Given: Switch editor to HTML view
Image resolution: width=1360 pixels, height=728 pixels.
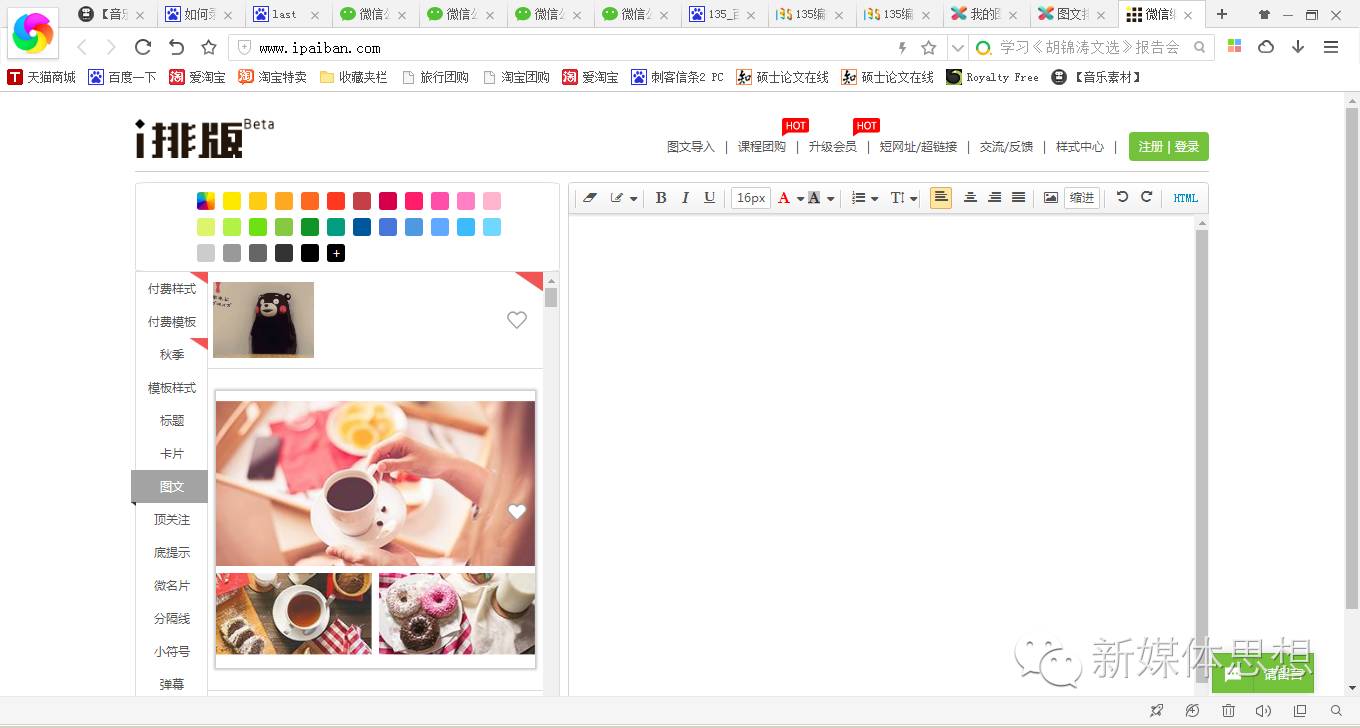Looking at the screenshot, I should pyautogui.click(x=1184, y=197).
